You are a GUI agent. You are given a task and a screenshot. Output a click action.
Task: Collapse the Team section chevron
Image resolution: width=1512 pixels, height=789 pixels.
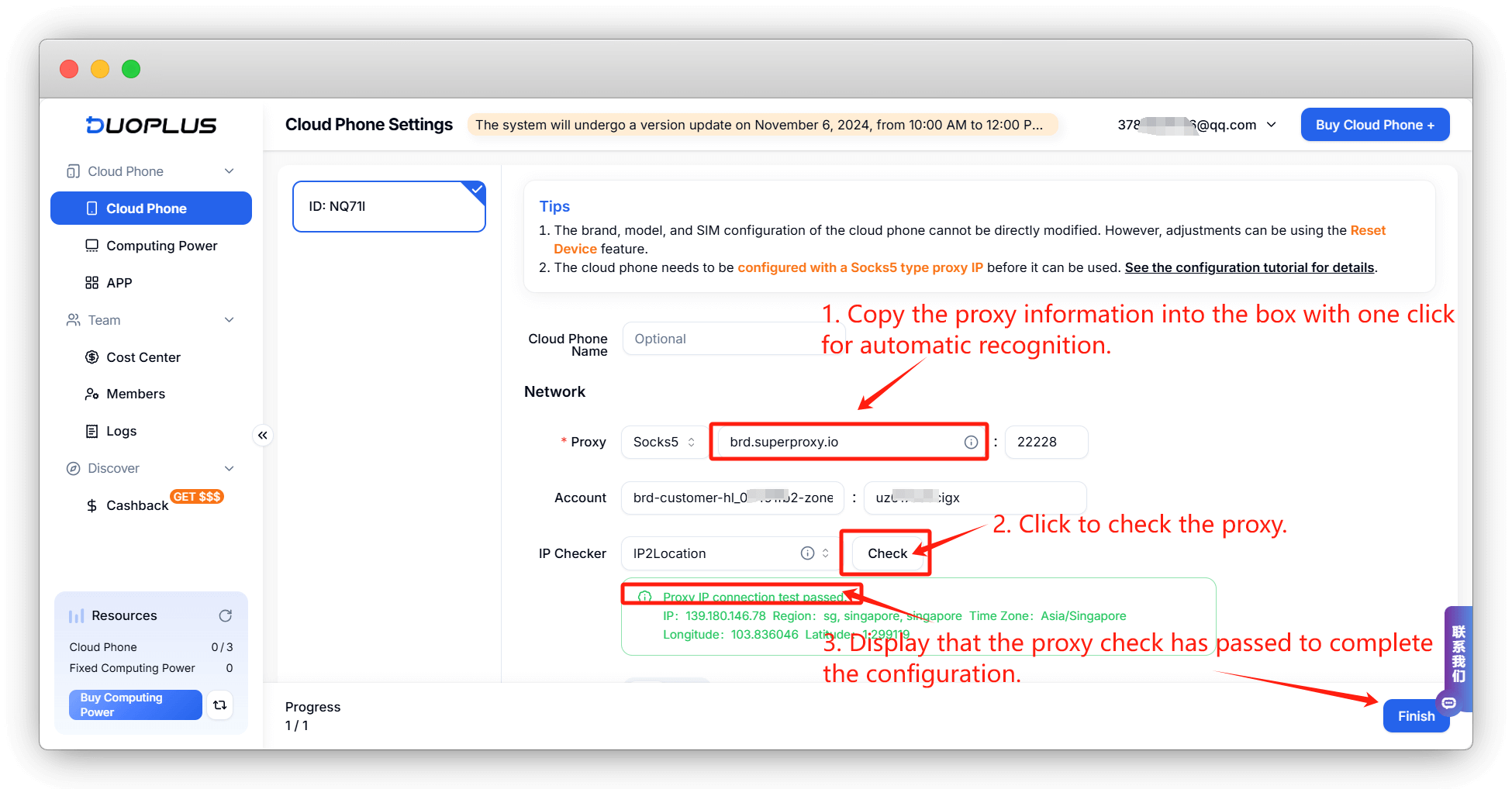(x=230, y=319)
